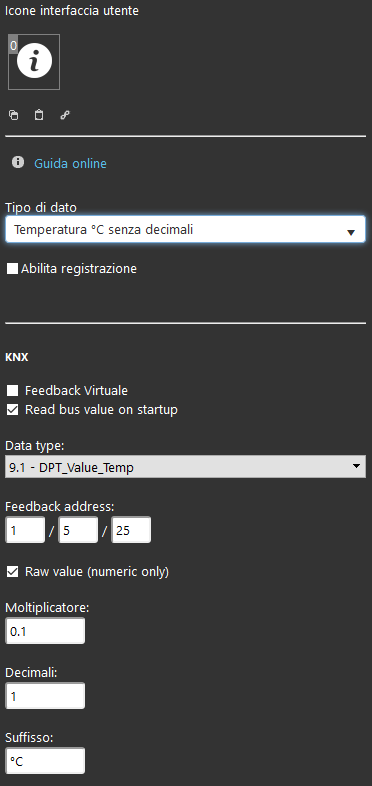Click the arrow on Temperatura °C senza decimali
This screenshot has height=786, width=372.
(351, 232)
